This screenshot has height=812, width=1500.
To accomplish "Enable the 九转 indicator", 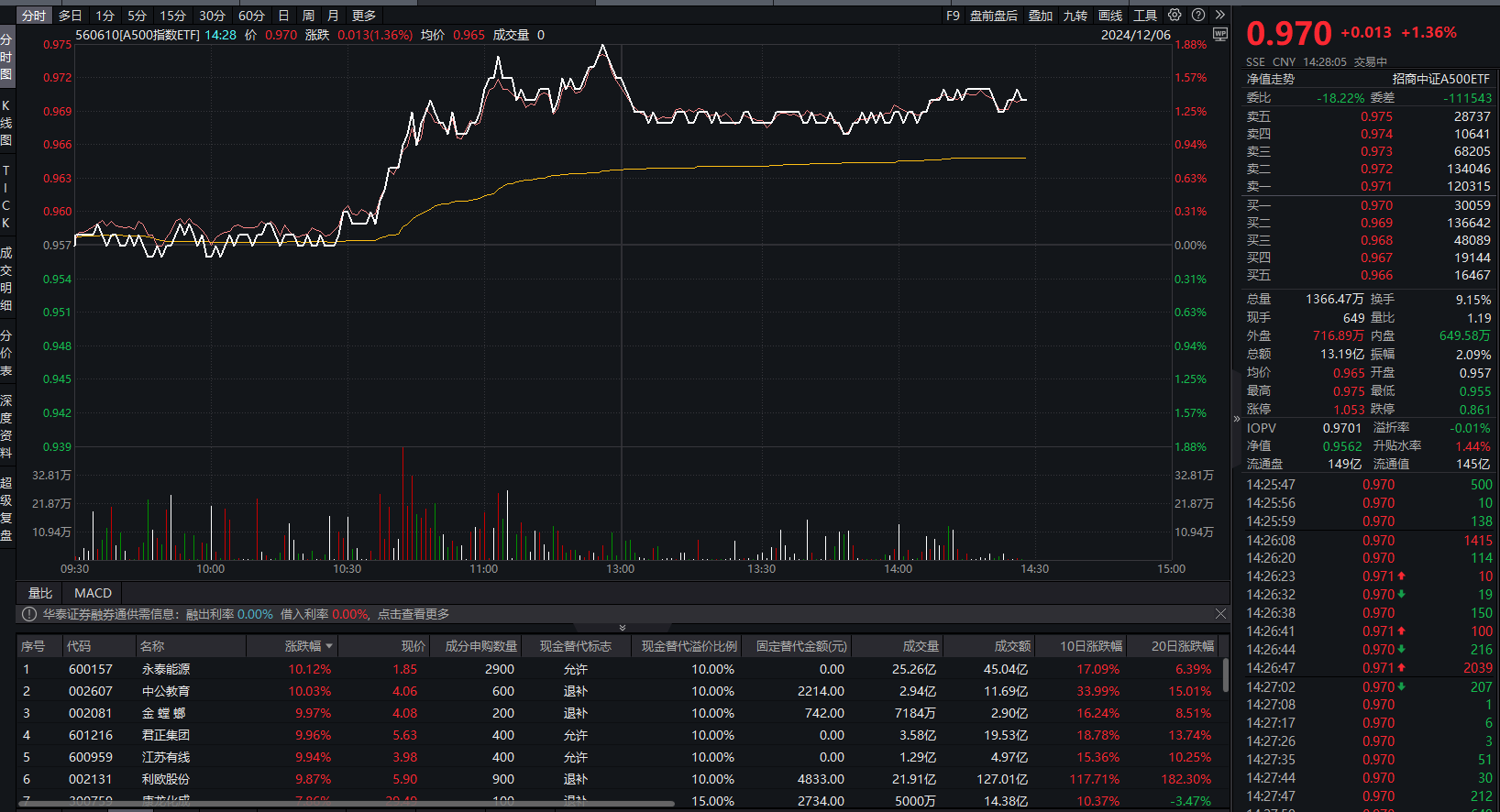I will click(1075, 16).
